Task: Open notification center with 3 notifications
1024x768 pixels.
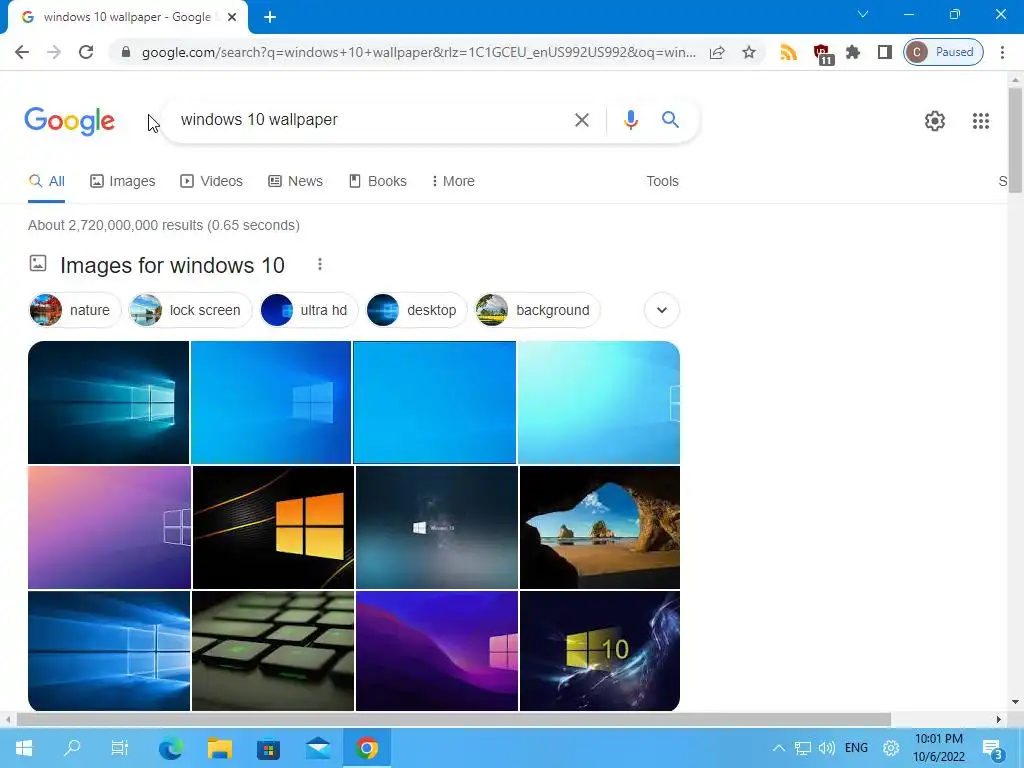Action: pos(993,748)
